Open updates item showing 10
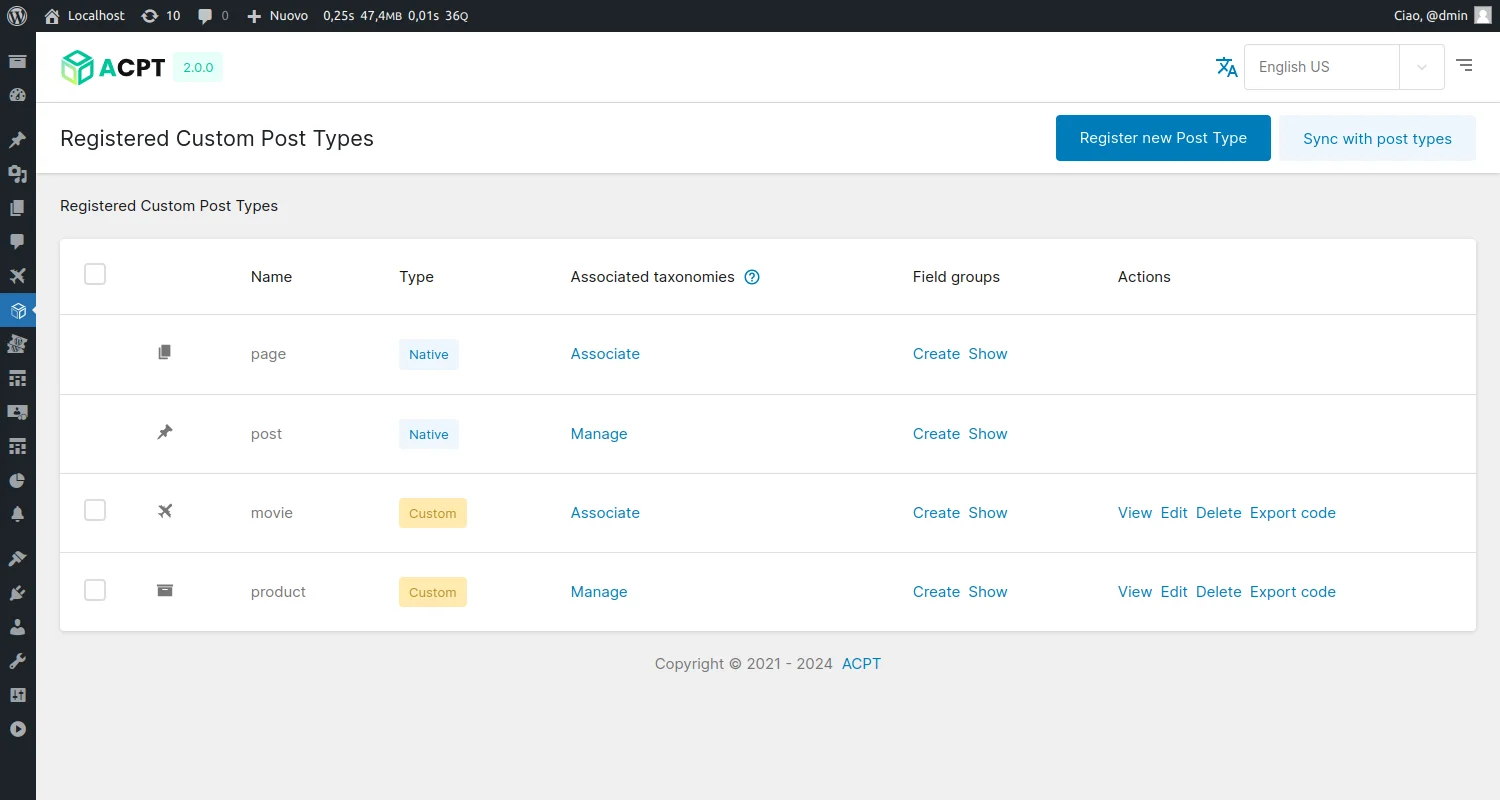Image resolution: width=1500 pixels, height=800 pixels. tap(161, 16)
